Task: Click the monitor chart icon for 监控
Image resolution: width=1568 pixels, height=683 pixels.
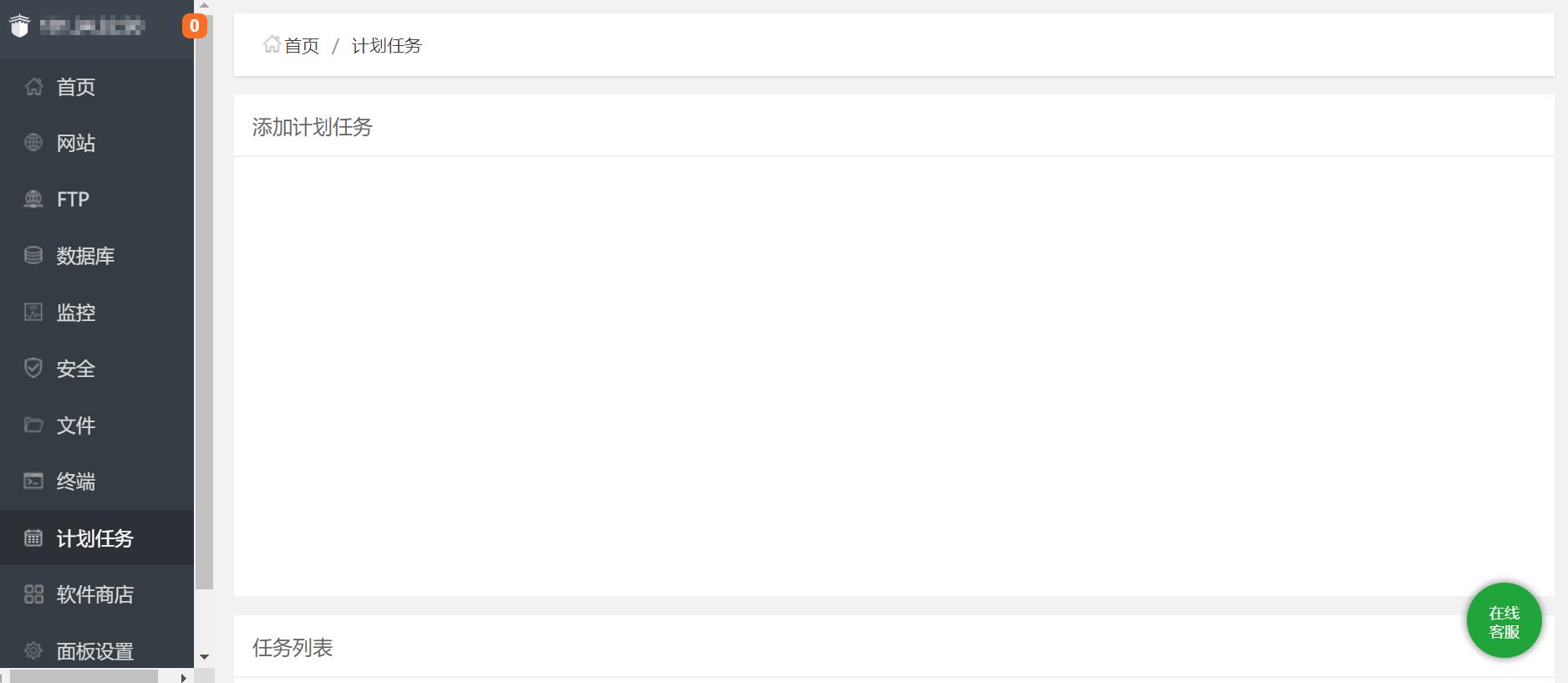Action: pos(33,312)
